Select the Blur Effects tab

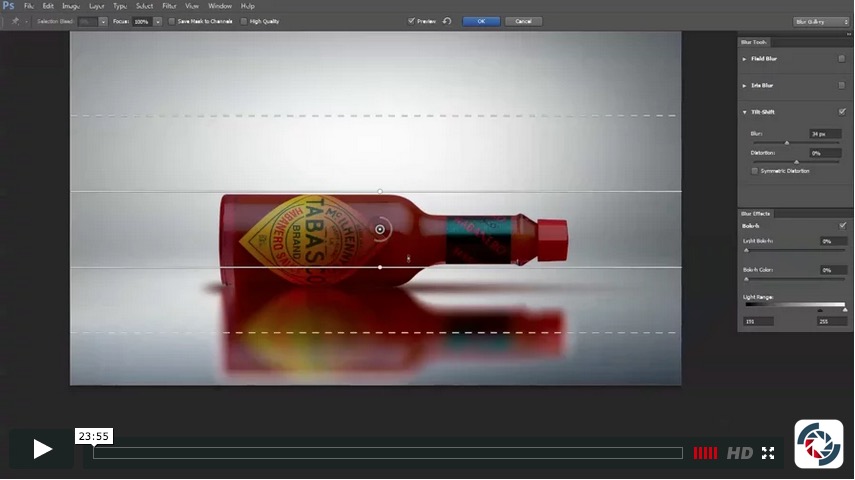(755, 213)
